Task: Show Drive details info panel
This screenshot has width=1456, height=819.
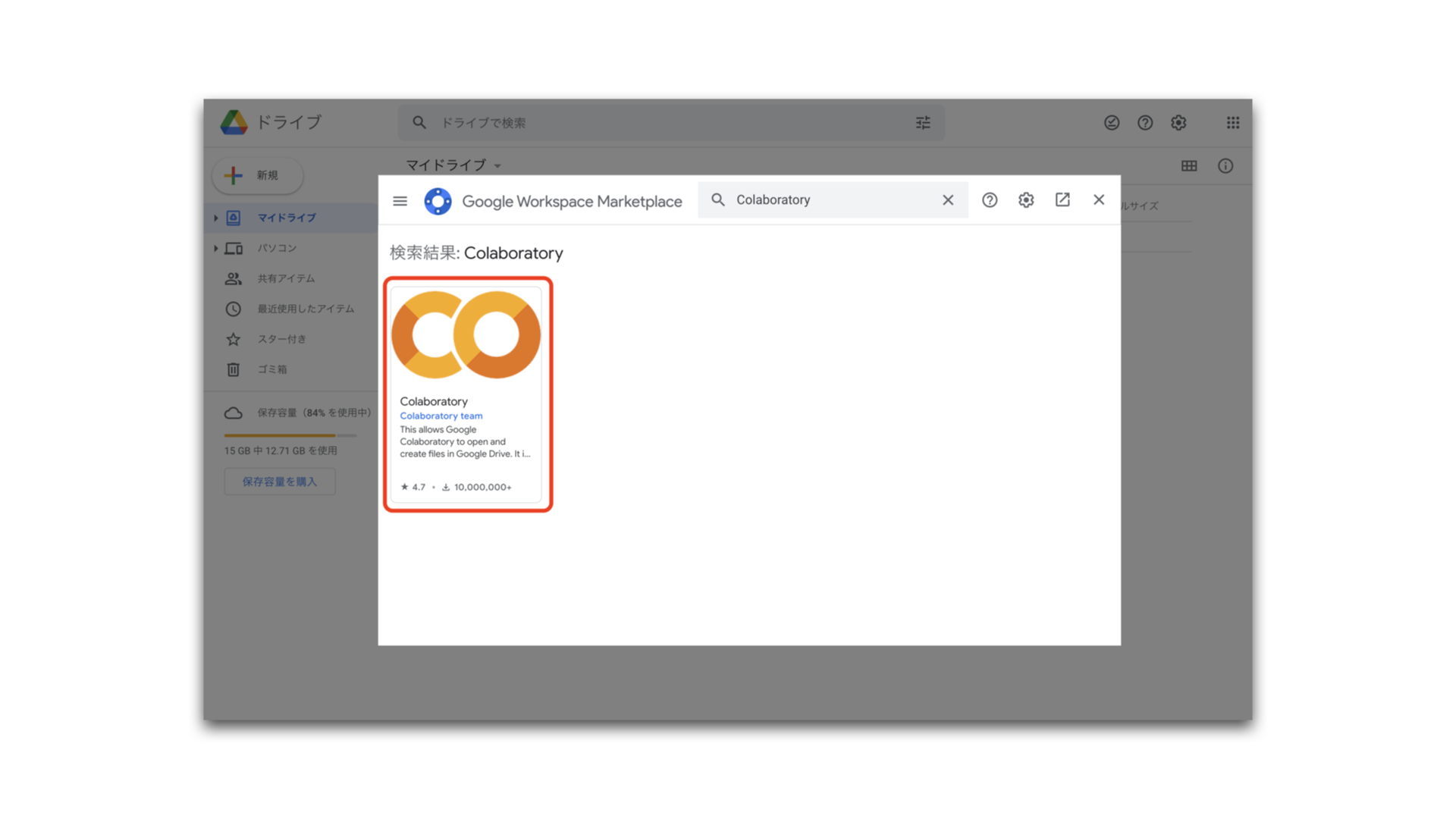Action: click(x=1225, y=166)
